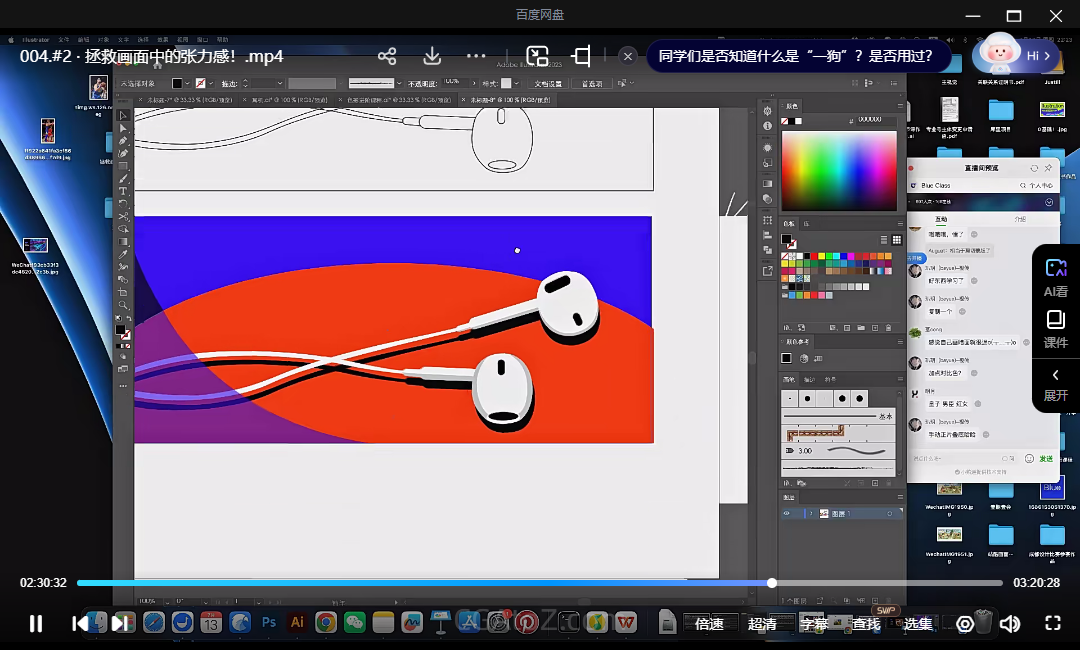Mute the video volume
The width and height of the screenshot is (1080, 650).
click(x=1010, y=624)
